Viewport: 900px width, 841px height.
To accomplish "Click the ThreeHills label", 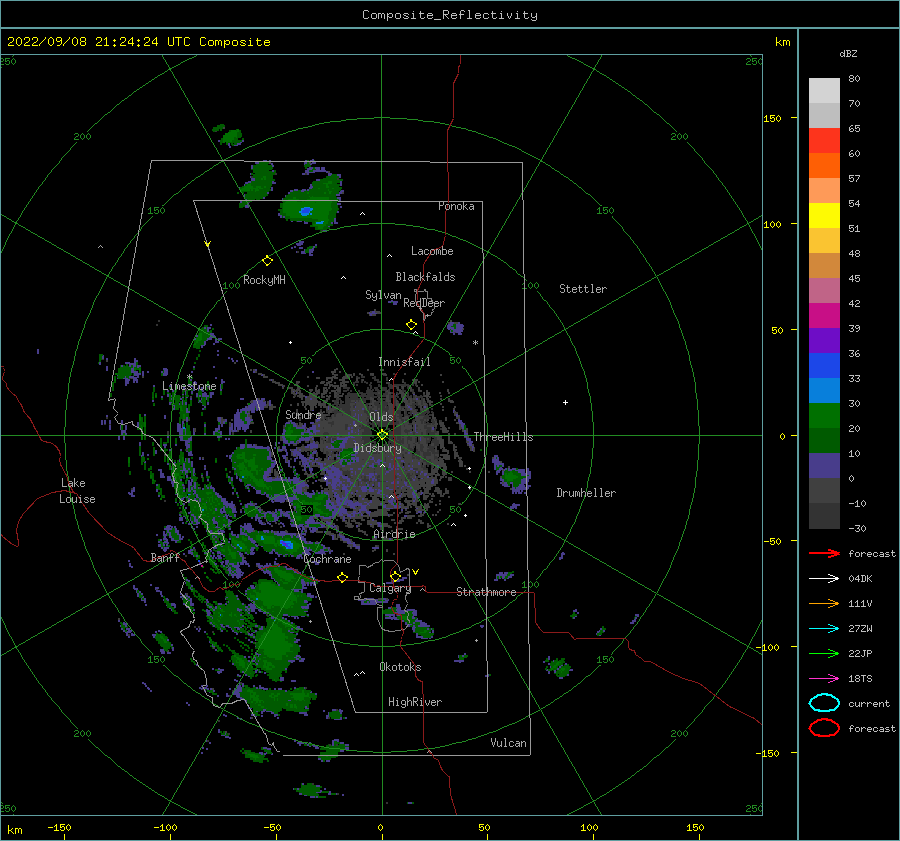I will click(x=503, y=437).
